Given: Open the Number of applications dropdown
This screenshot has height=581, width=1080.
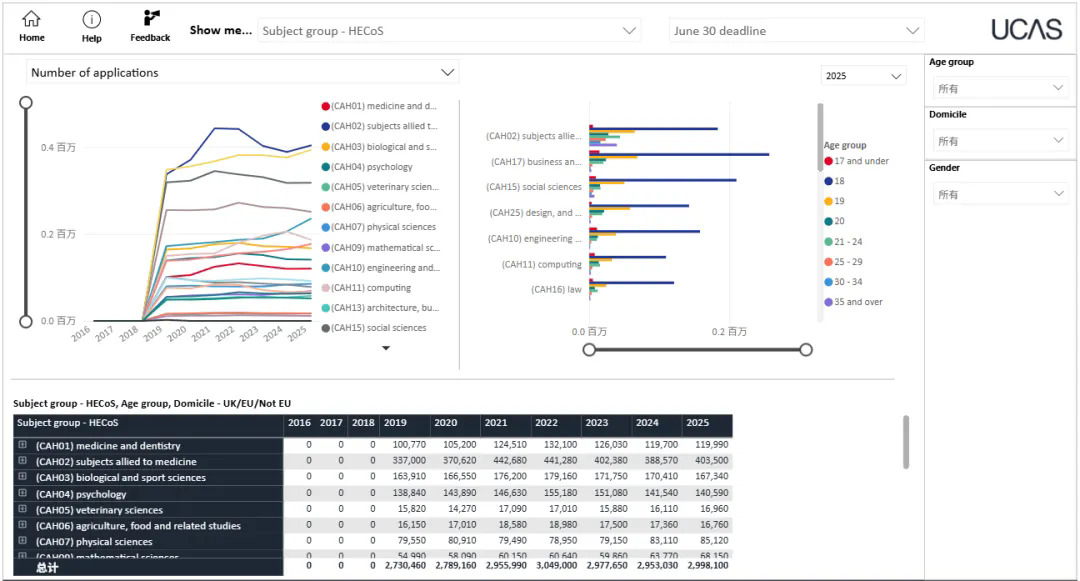Looking at the screenshot, I should click(241, 73).
